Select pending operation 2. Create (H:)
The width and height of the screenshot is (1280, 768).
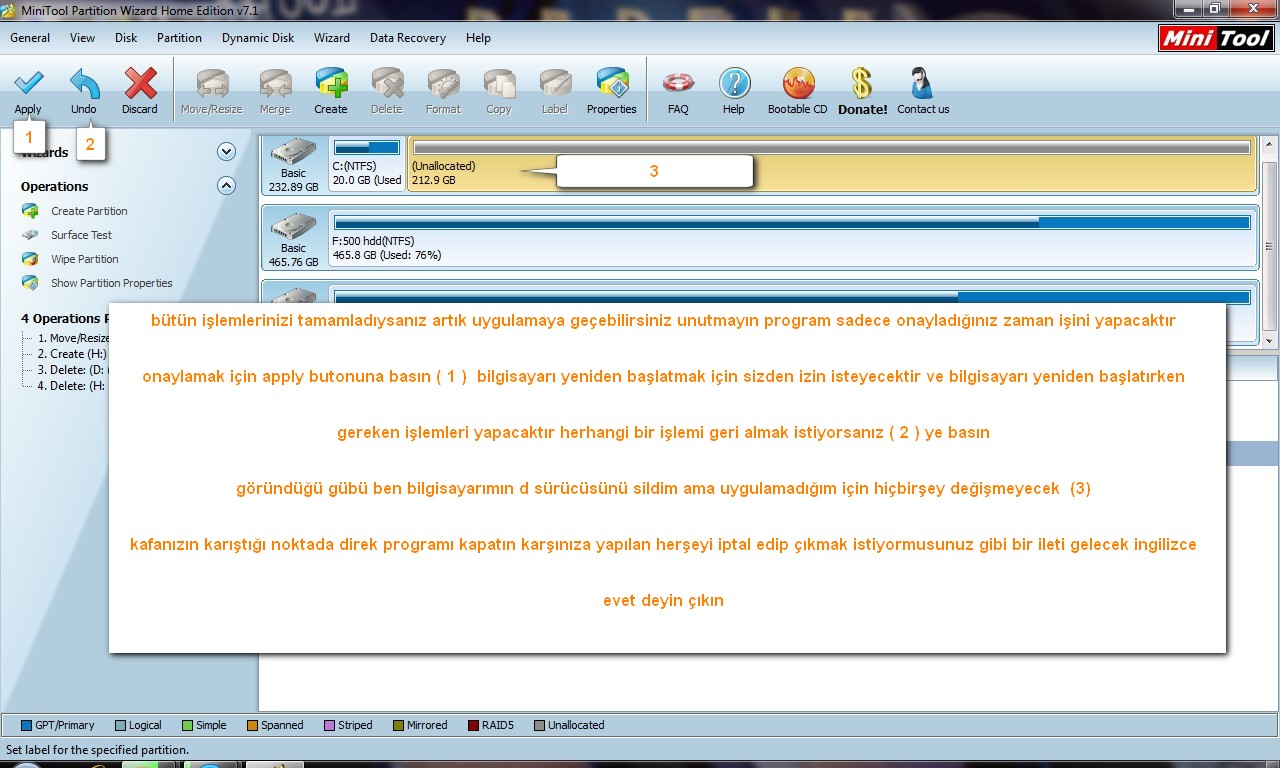[x=71, y=354]
